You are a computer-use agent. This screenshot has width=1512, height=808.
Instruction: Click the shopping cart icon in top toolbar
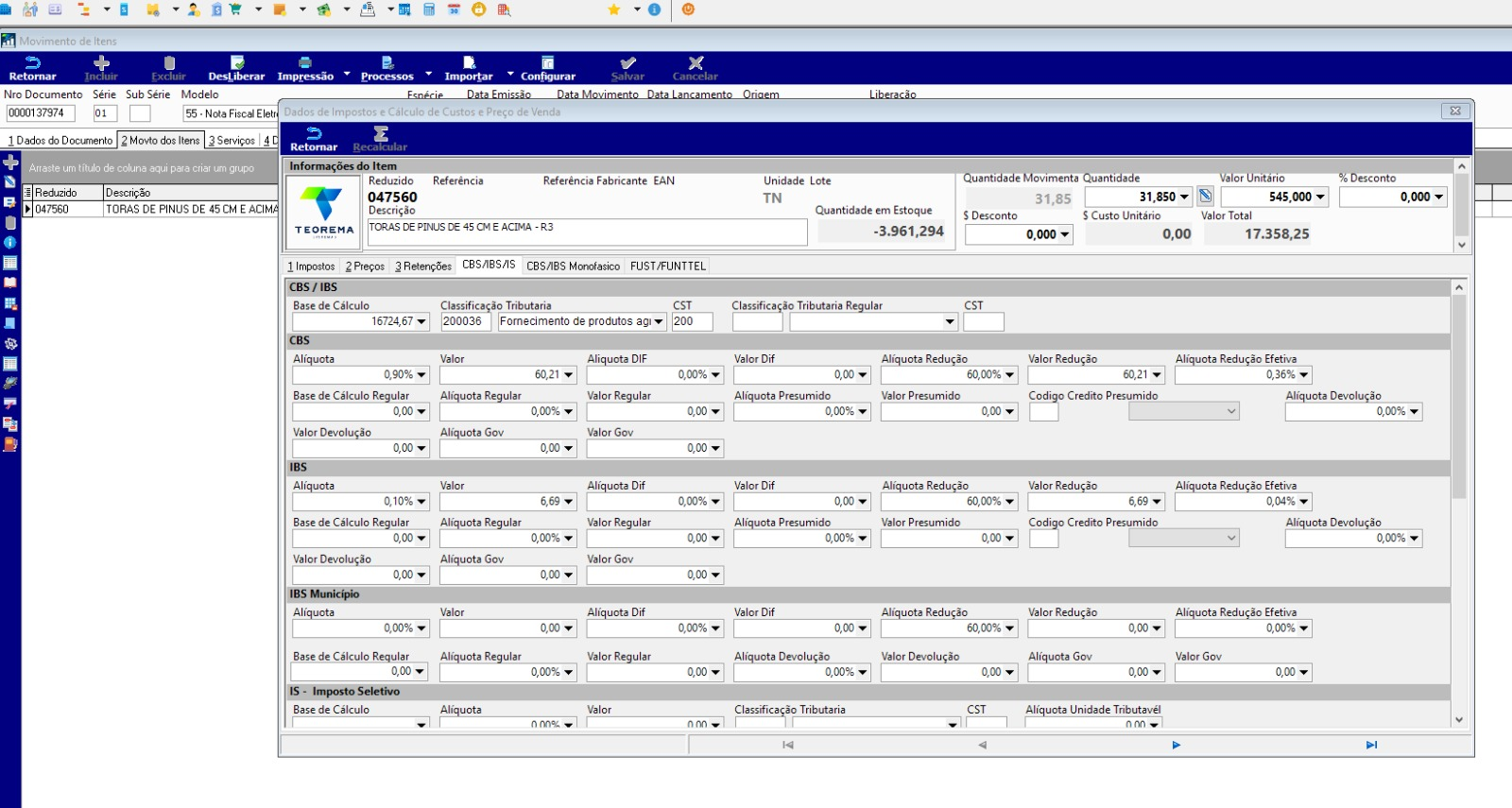(235, 9)
